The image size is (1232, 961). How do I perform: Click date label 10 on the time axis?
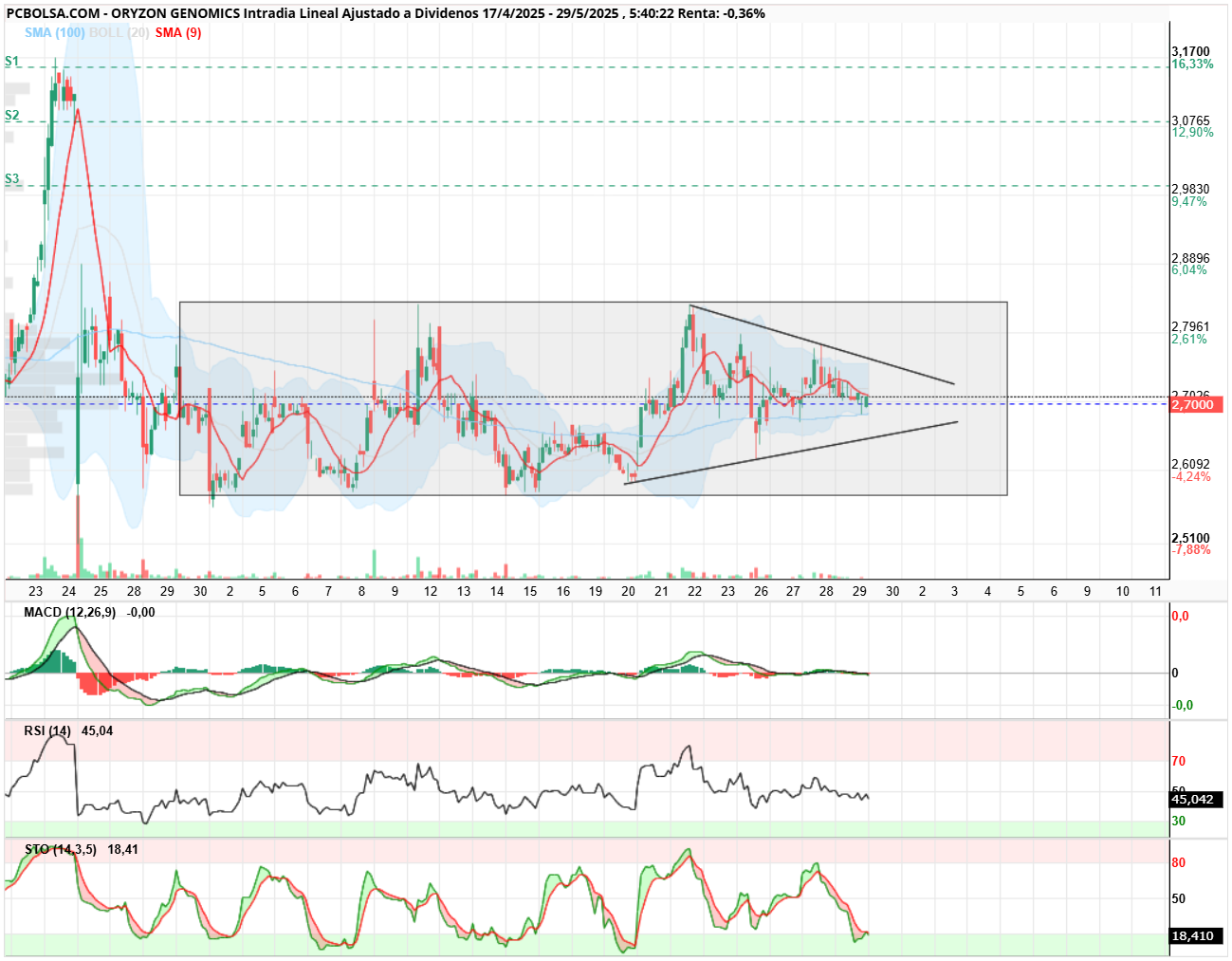(x=1123, y=591)
